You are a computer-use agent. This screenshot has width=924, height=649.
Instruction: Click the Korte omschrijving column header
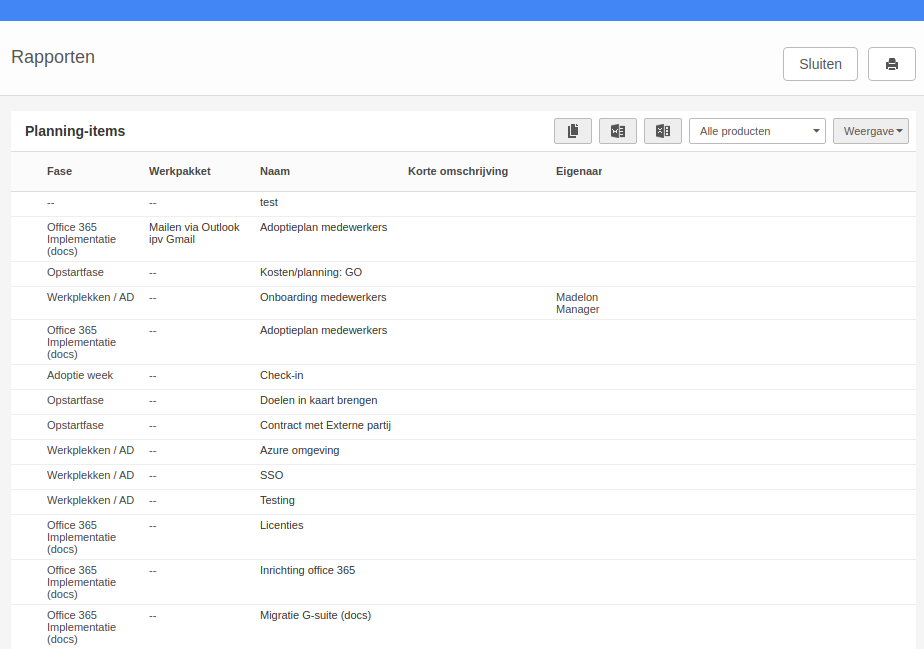click(x=458, y=172)
